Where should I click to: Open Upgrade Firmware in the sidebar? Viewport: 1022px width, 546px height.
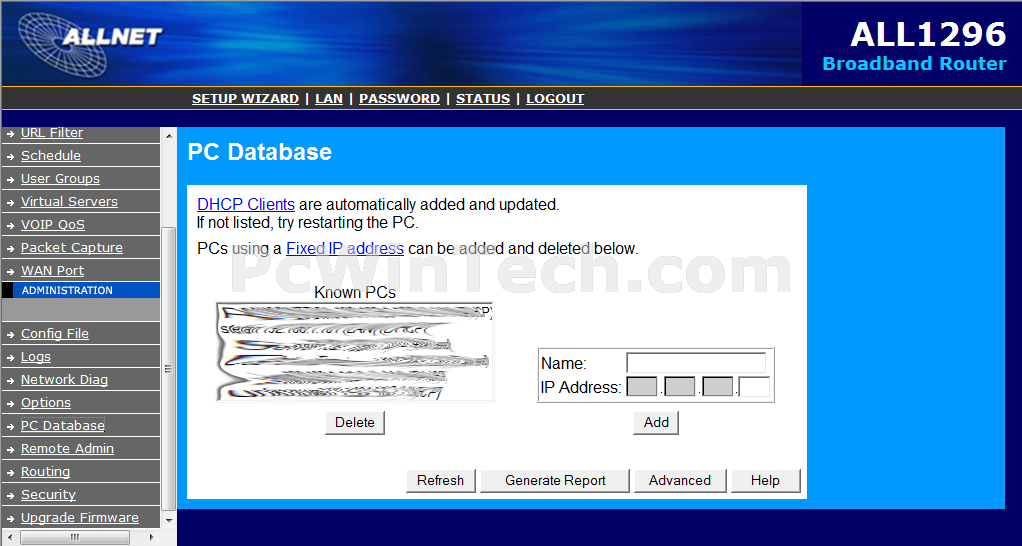pos(80,517)
